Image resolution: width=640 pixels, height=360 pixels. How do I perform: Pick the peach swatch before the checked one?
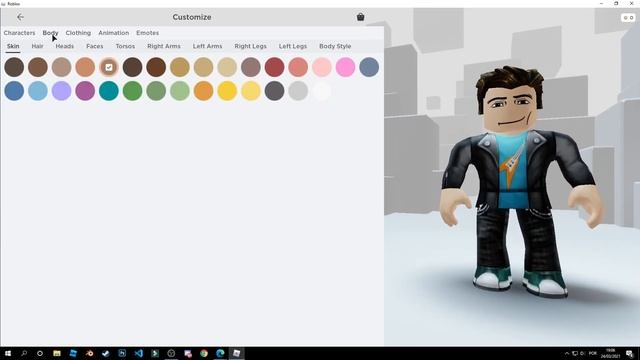(85, 67)
